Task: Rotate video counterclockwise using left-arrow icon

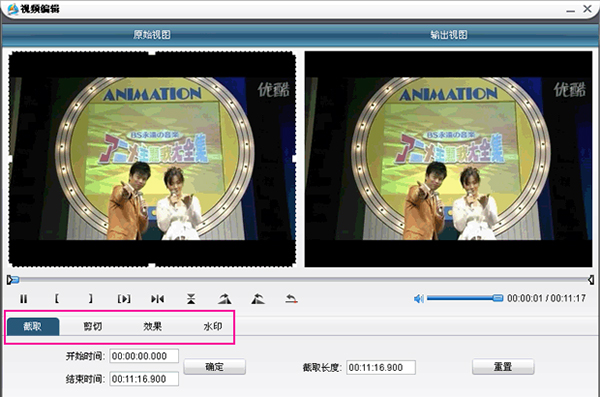Action: [258, 299]
